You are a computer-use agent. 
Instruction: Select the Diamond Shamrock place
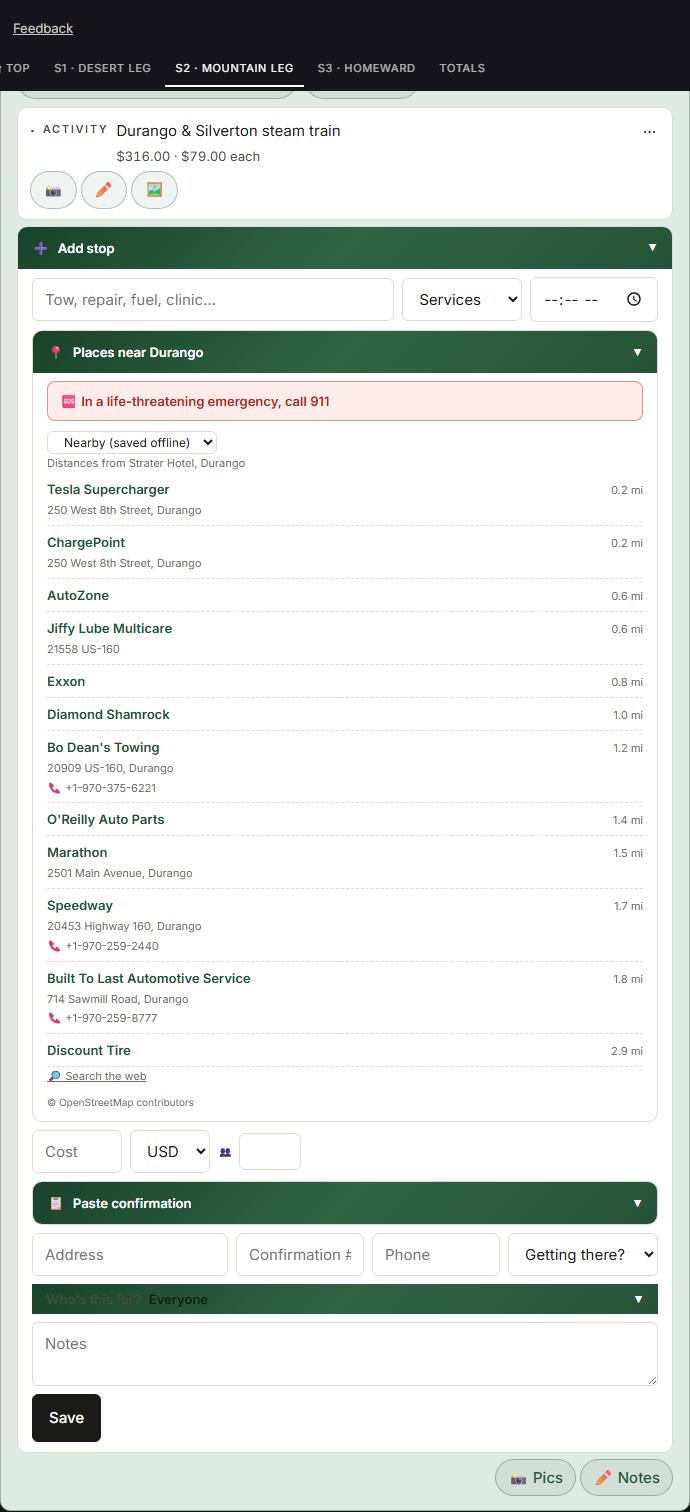click(108, 714)
